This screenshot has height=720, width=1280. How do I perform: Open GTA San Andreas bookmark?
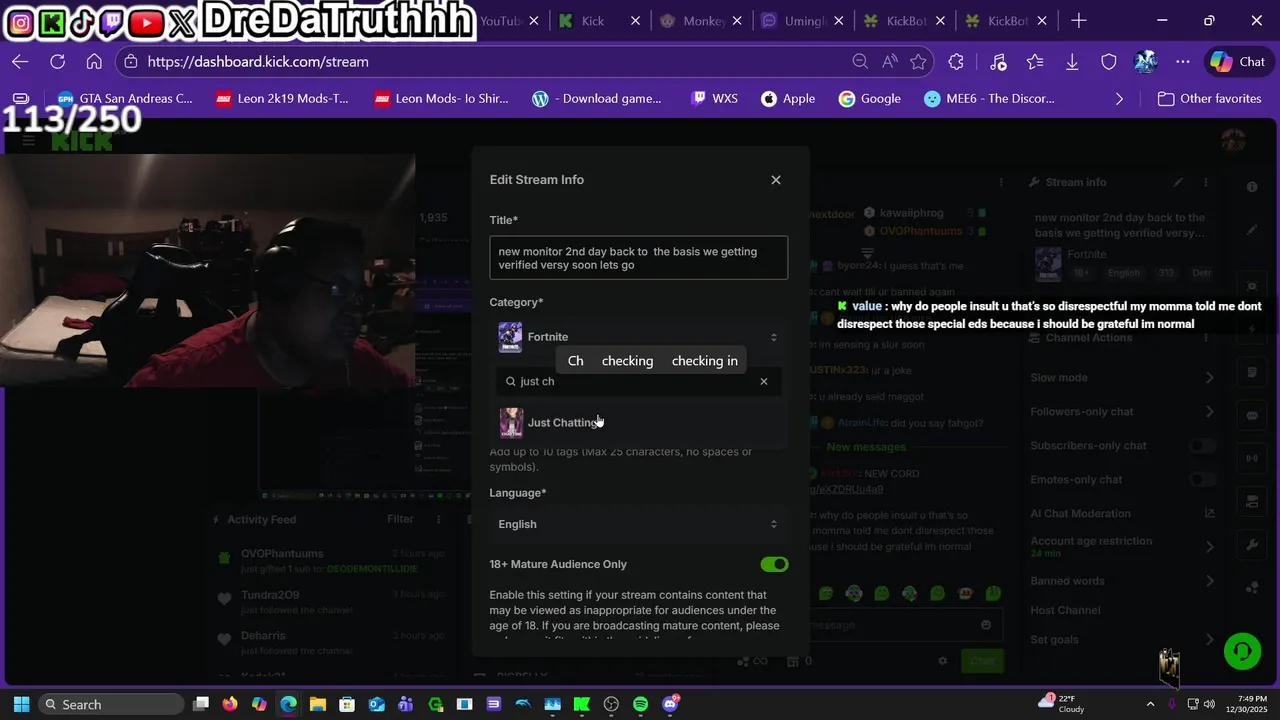[125, 99]
